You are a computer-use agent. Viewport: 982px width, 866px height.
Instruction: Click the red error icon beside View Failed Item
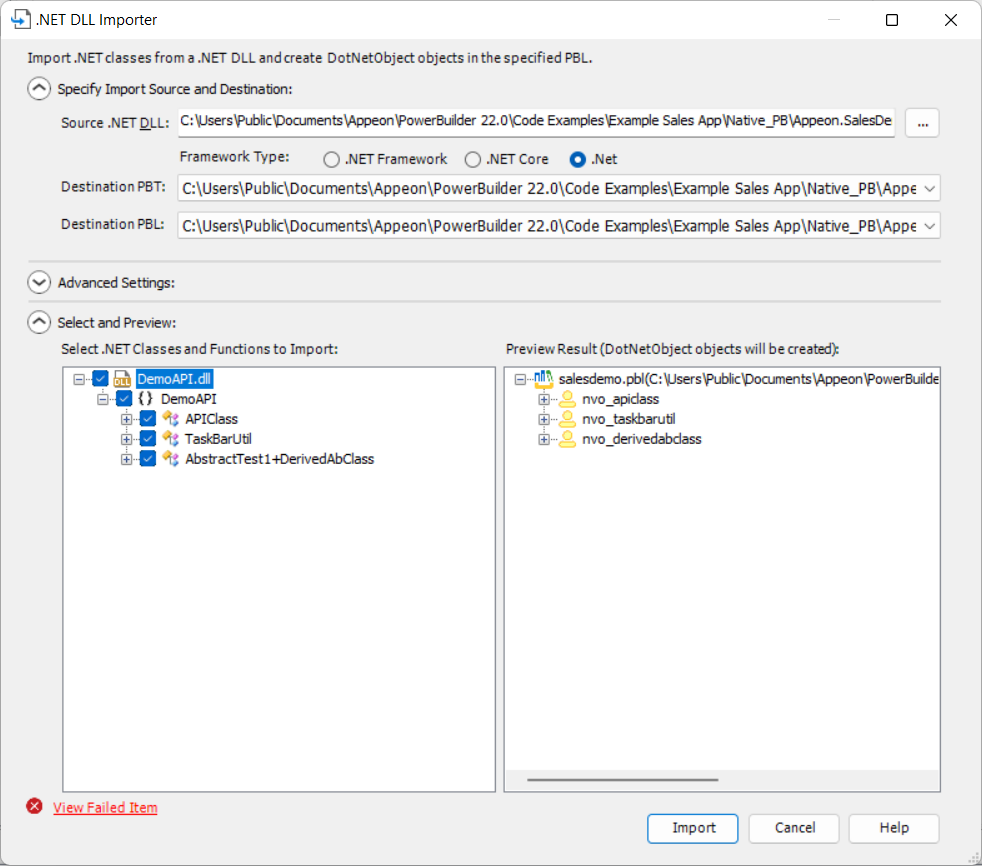(36, 807)
